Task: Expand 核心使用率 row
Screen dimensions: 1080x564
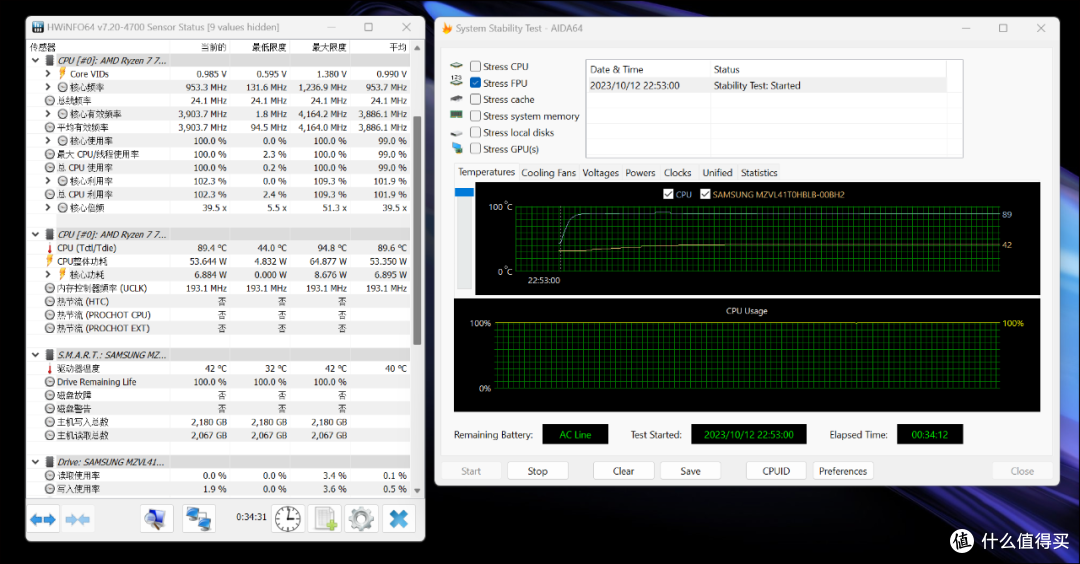Action: point(48,140)
